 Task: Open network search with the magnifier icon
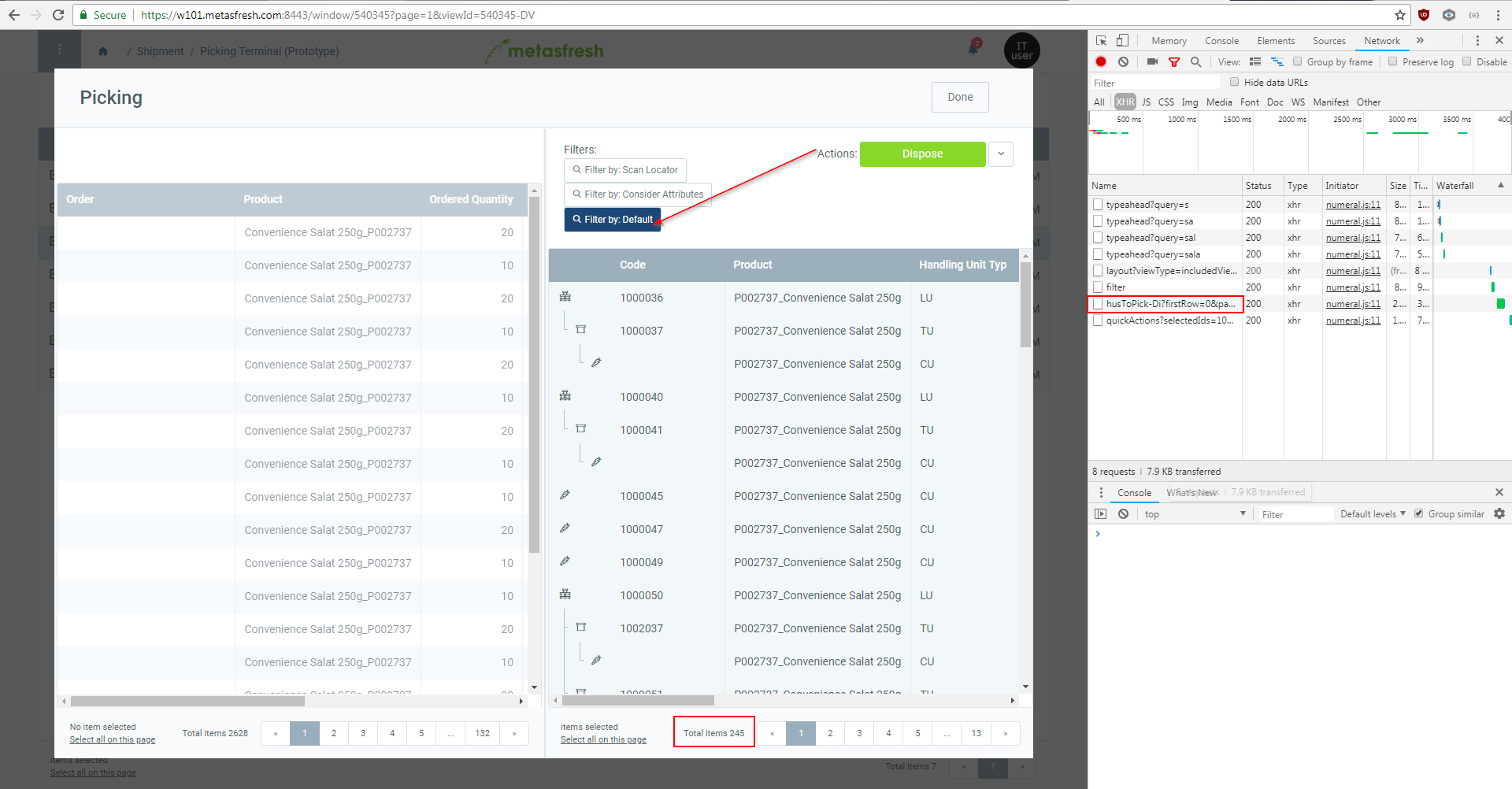[x=1195, y=61]
